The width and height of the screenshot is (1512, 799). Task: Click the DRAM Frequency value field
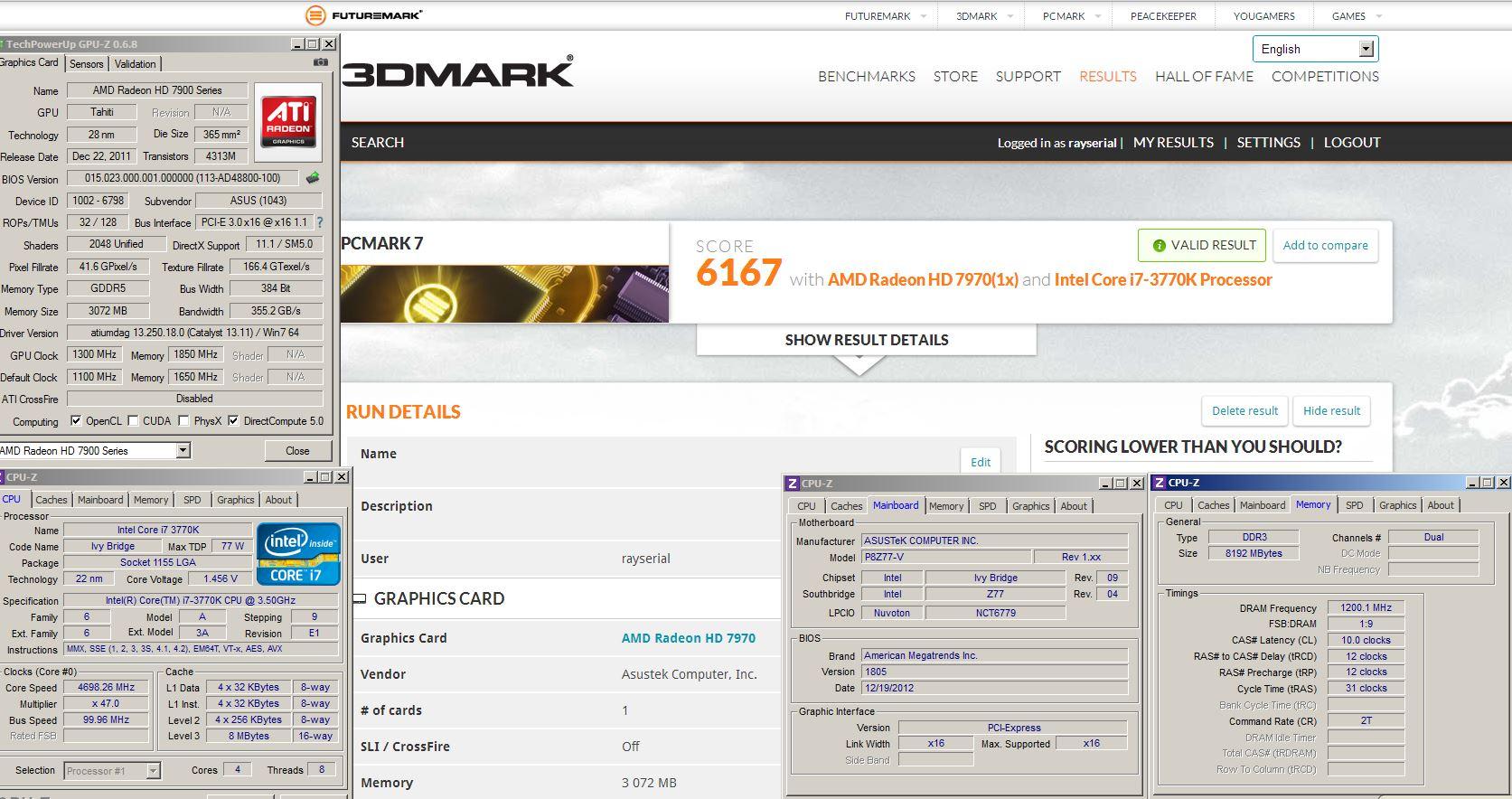(x=1366, y=607)
